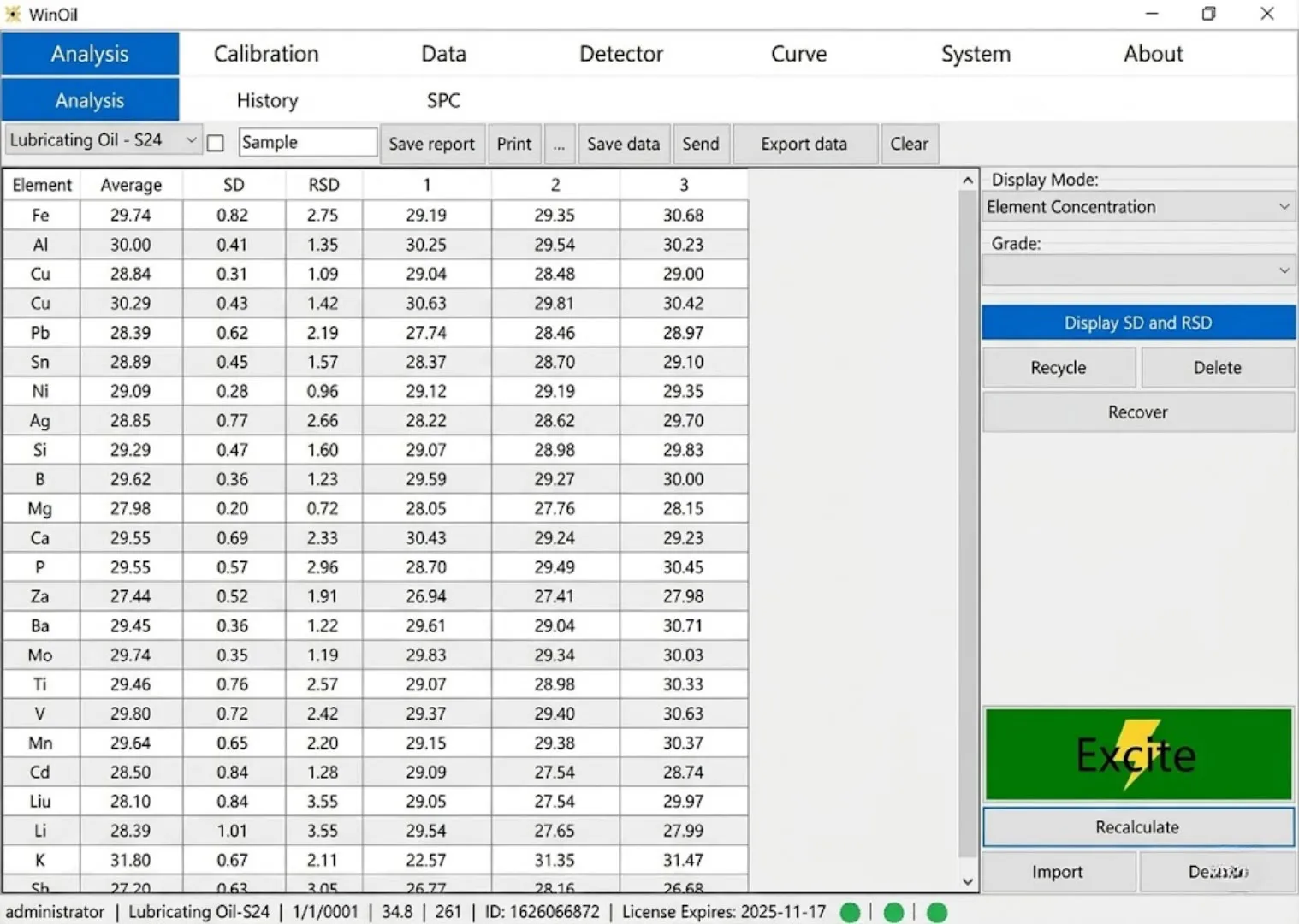The image size is (1299, 924).
Task: Select the top-level Analysis tab
Action: click(x=90, y=54)
